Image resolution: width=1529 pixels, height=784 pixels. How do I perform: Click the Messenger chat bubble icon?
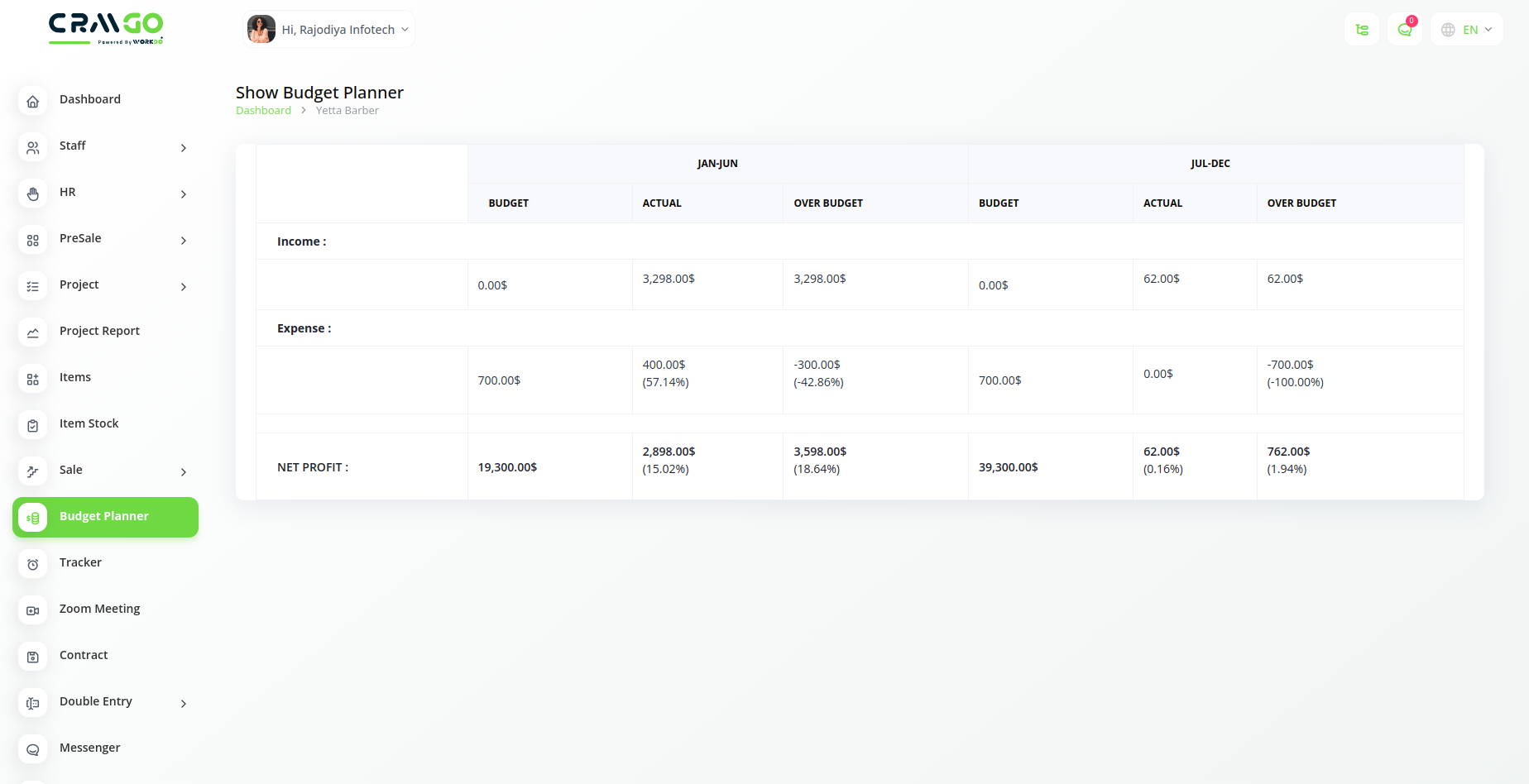point(33,749)
